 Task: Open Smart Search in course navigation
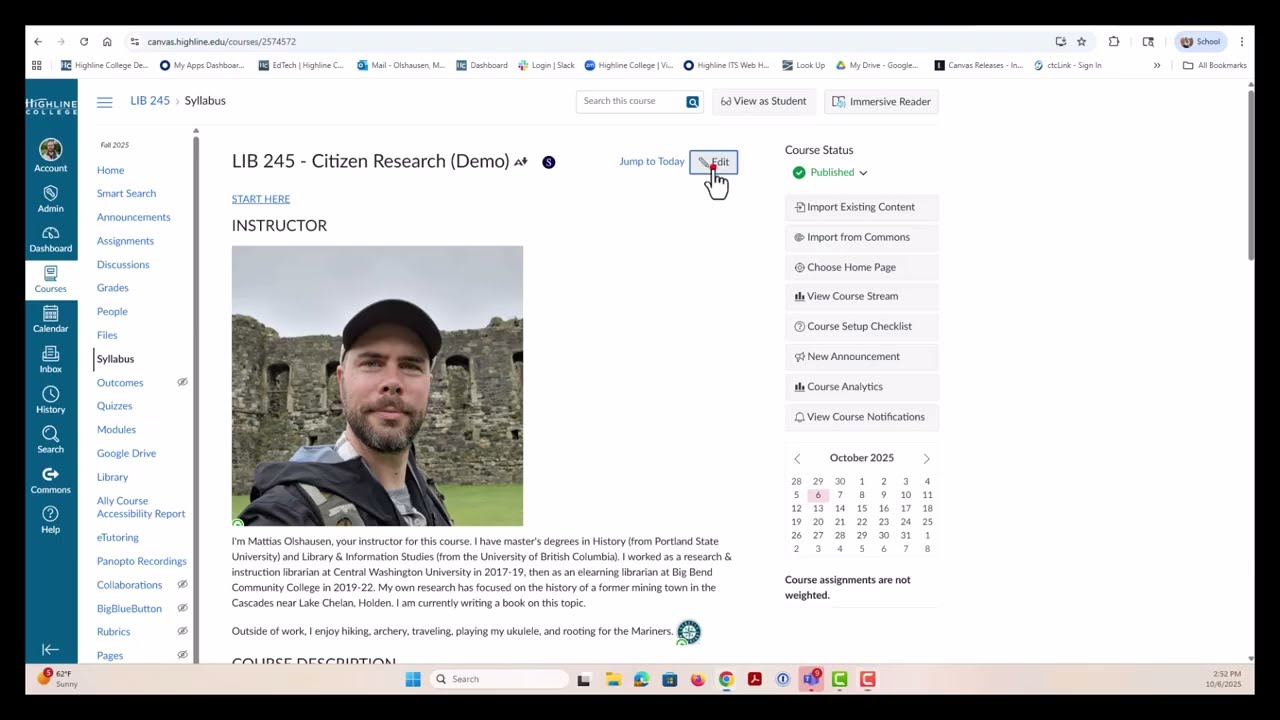coord(126,193)
